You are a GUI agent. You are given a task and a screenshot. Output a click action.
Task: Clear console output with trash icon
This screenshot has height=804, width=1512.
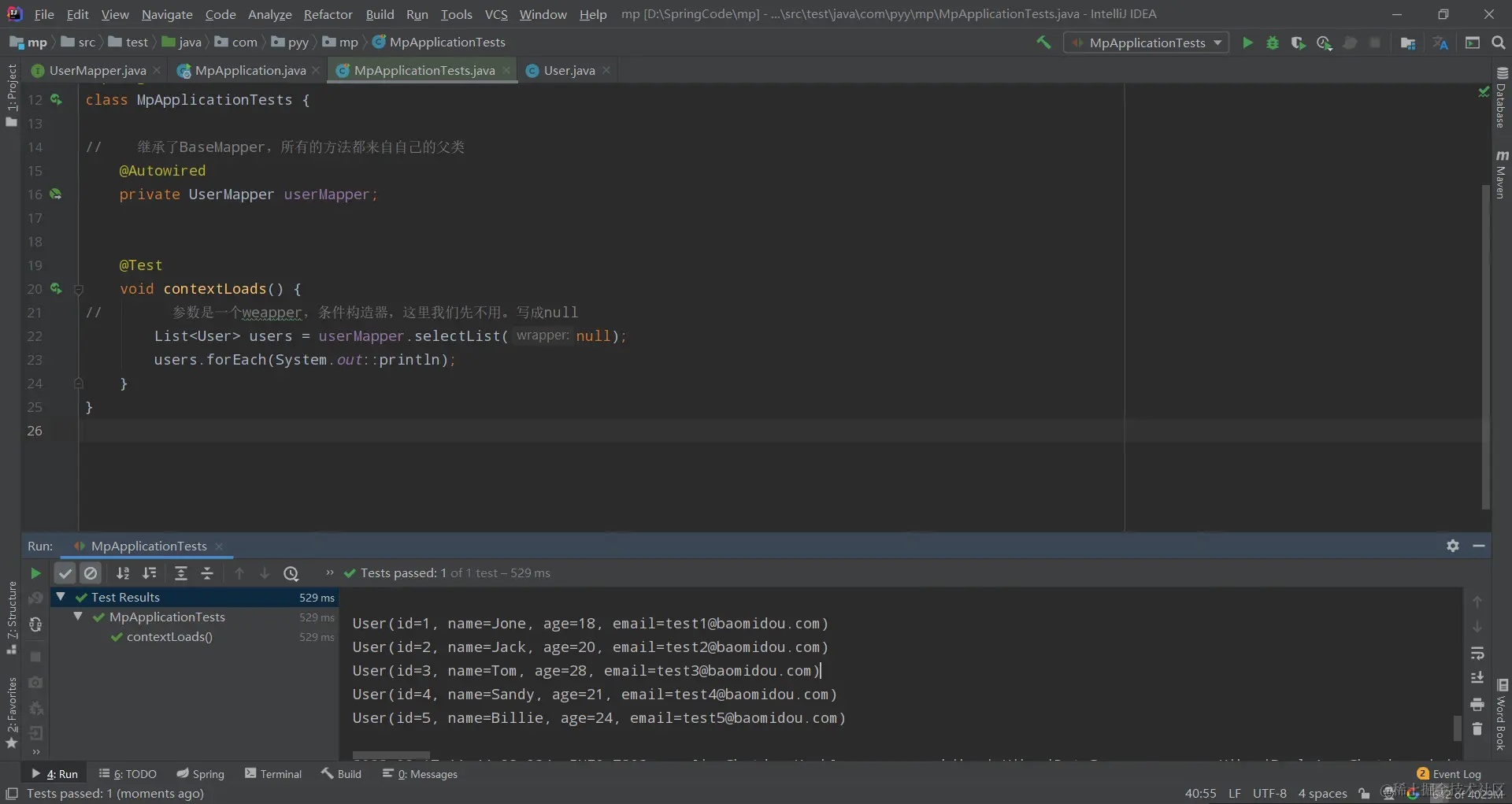coord(1477,729)
